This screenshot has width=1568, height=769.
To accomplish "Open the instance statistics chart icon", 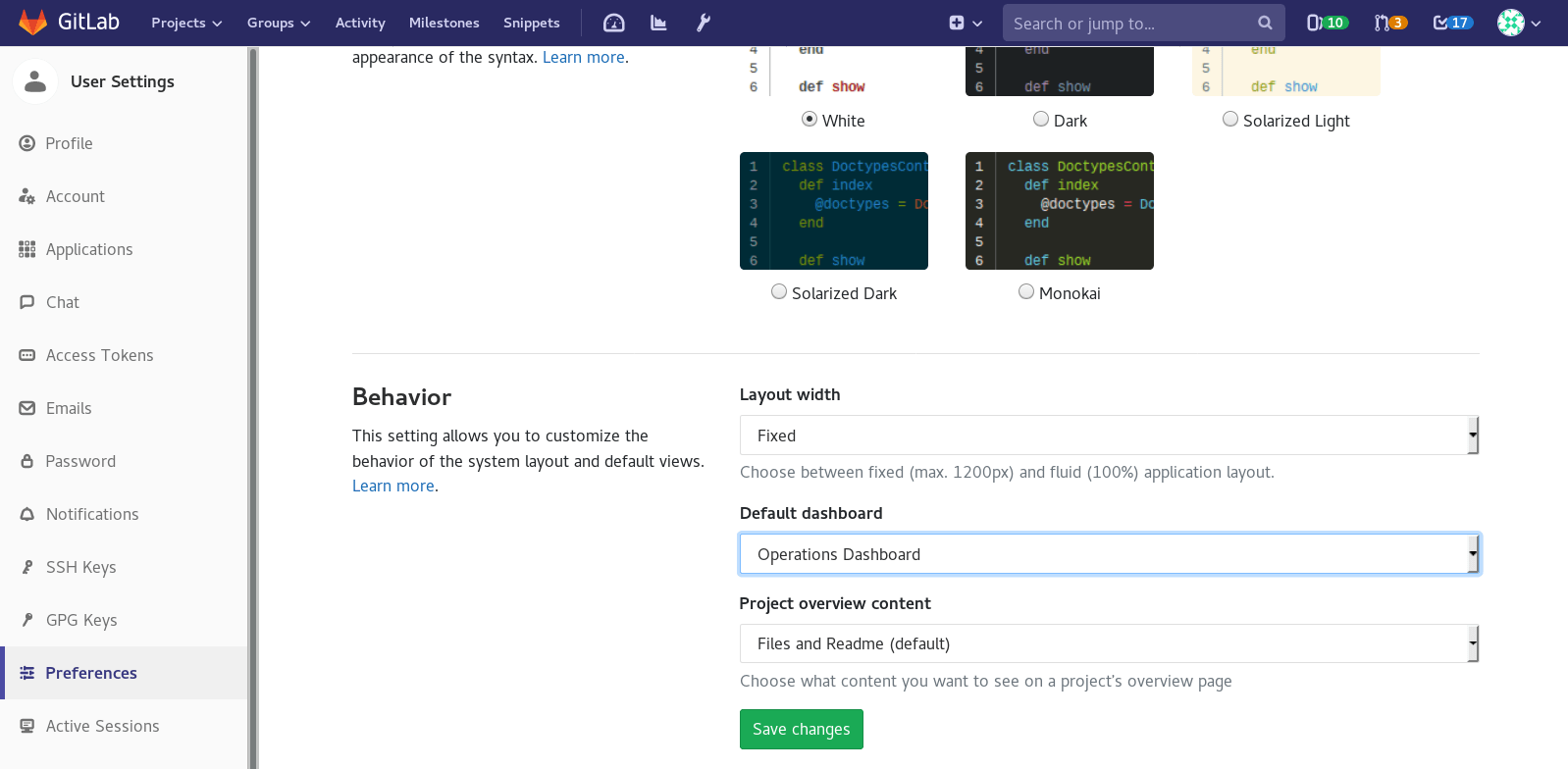I will (658, 23).
